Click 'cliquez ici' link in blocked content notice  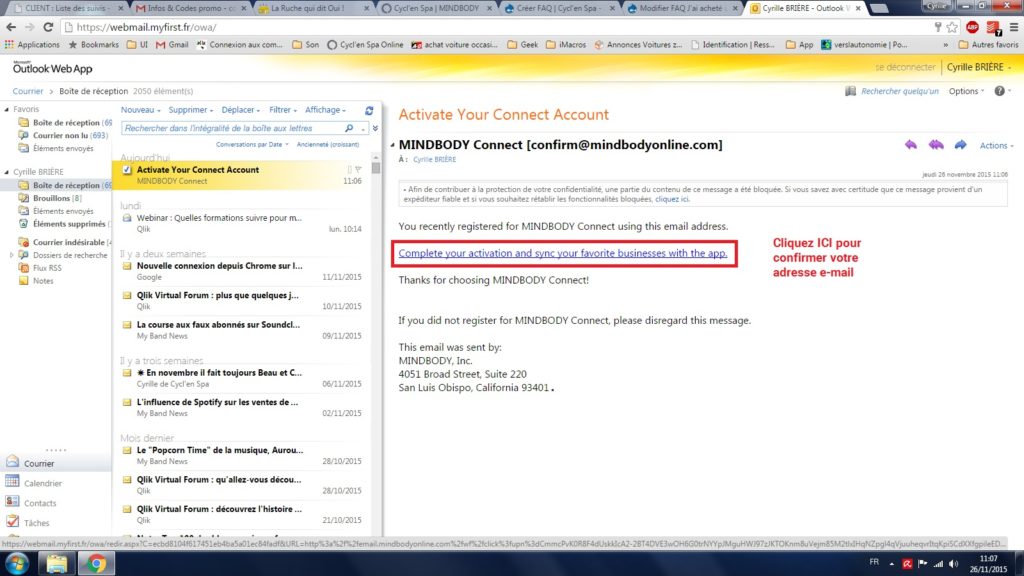(671, 199)
